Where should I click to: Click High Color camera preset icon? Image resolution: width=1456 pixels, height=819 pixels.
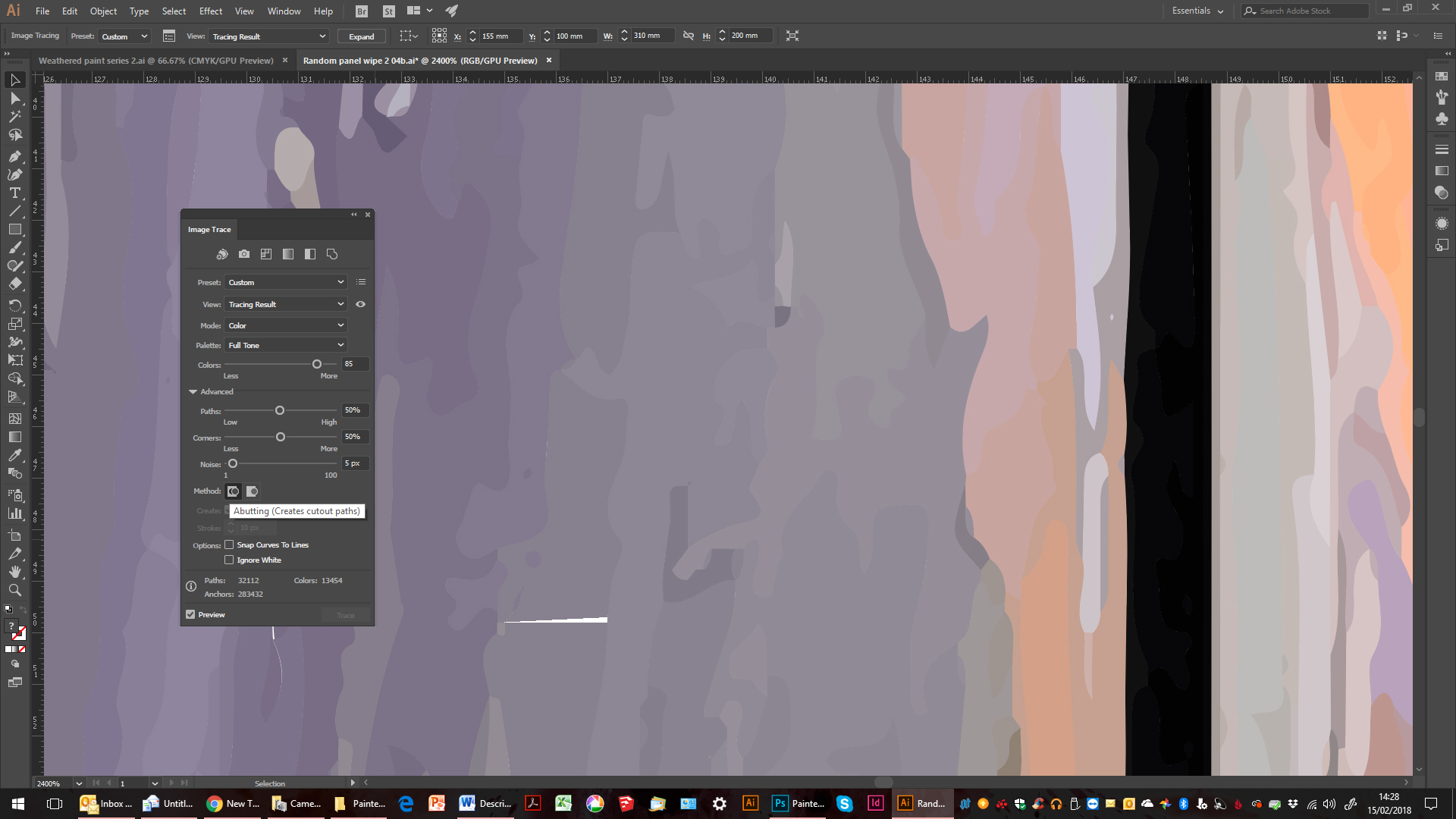click(244, 254)
